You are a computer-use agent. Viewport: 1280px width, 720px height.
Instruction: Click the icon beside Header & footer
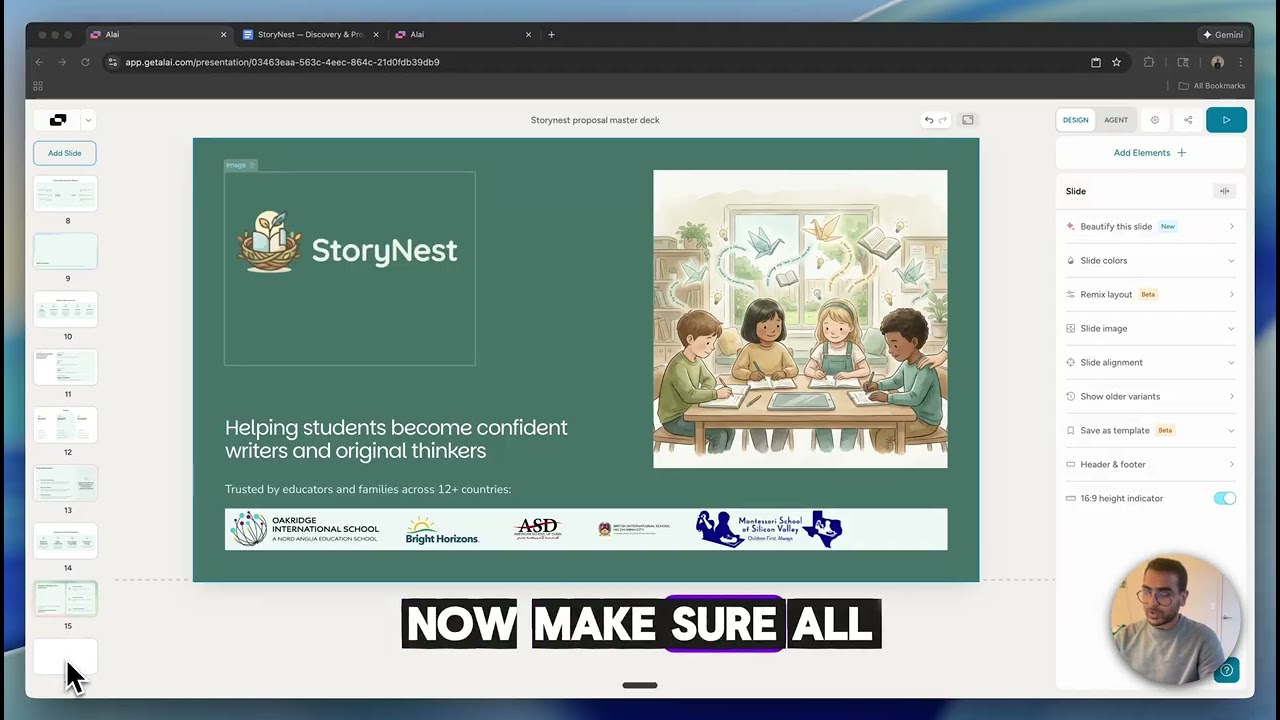pos(1071,465)
